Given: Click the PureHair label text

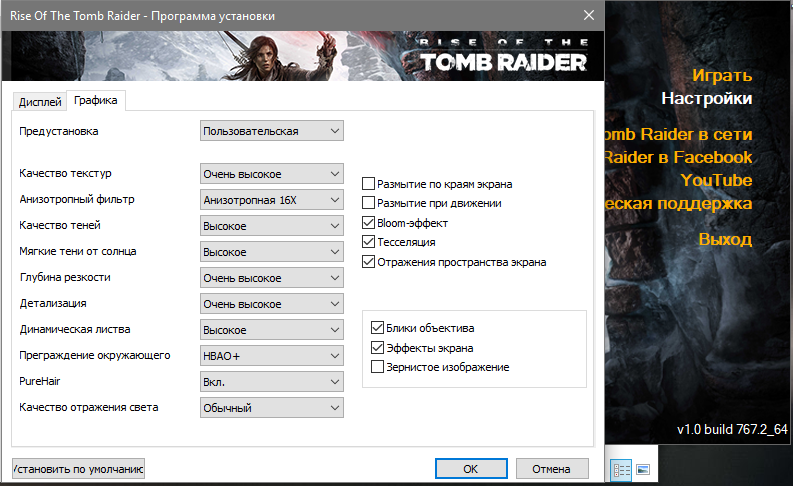Looking at the screenshot, I should [x=39, y=381].
